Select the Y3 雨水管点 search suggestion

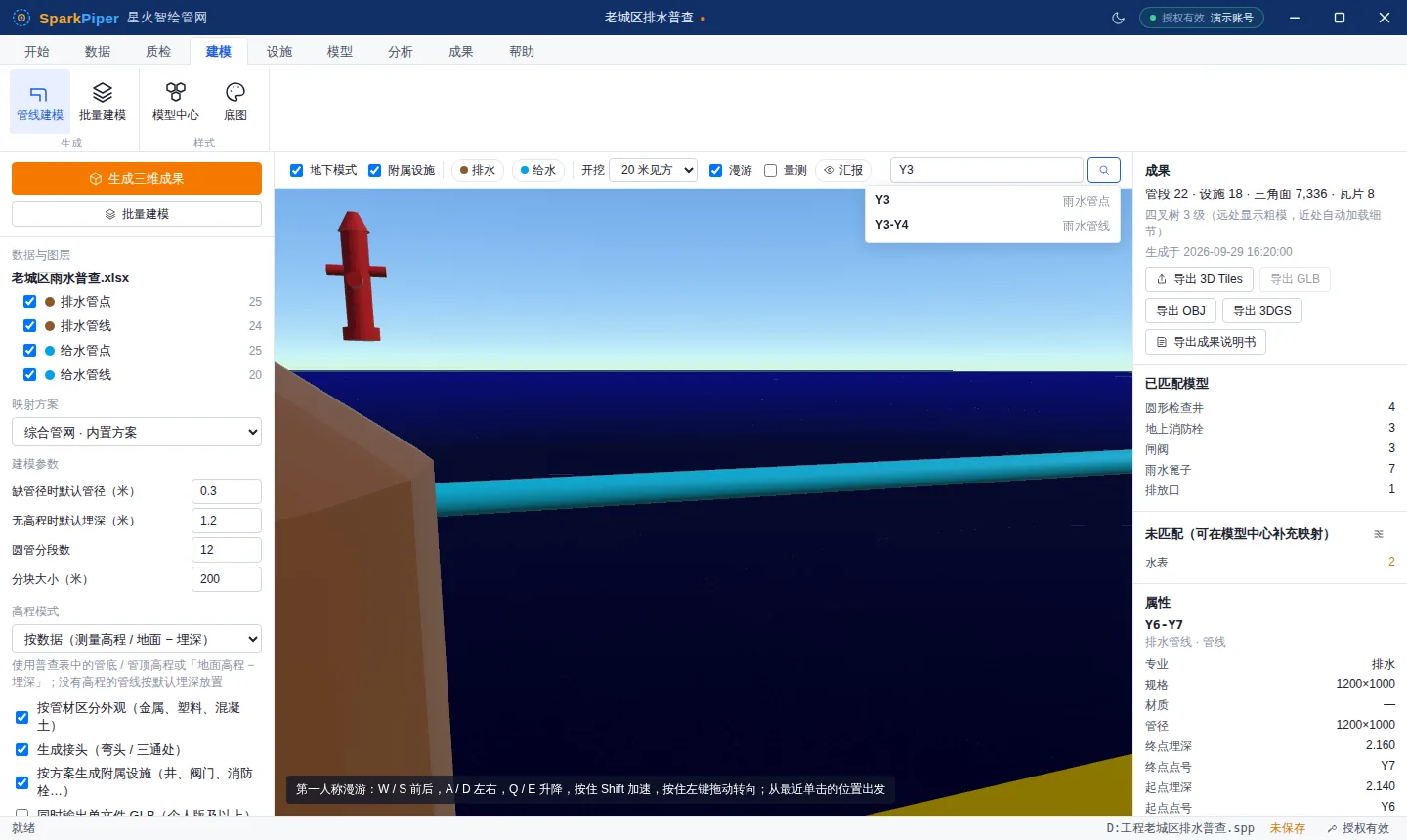993,200
